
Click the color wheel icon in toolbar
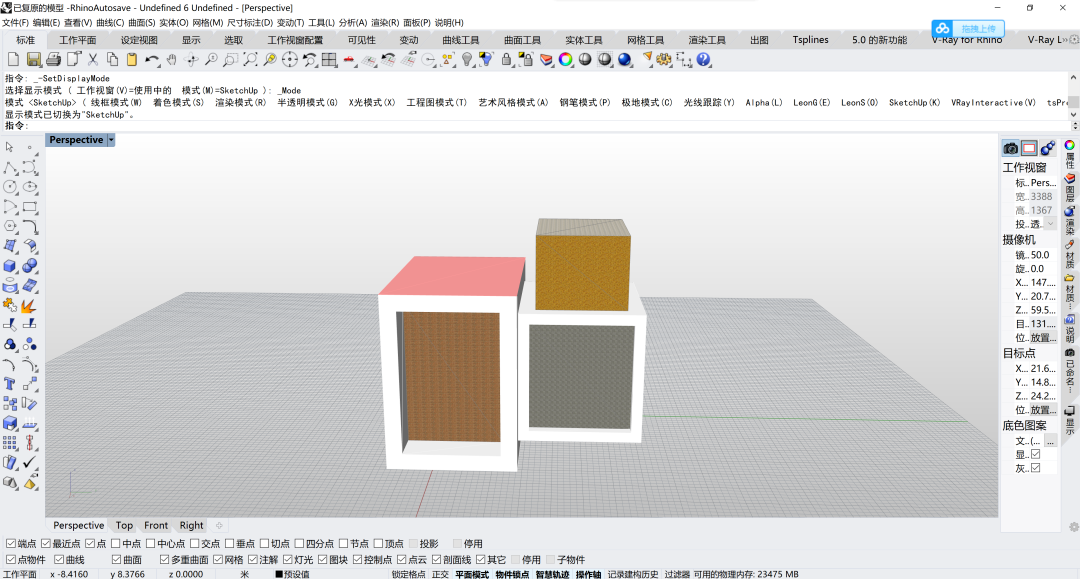pyautogui.click(x=565, y=60)
